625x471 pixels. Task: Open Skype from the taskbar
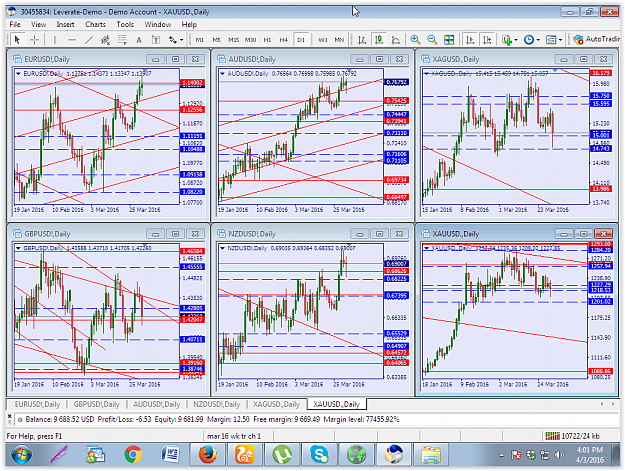[319, 455]
